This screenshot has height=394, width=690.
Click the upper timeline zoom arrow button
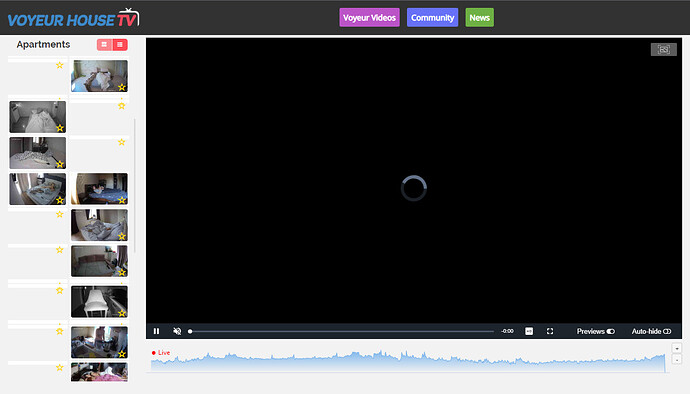pos(677,348)
